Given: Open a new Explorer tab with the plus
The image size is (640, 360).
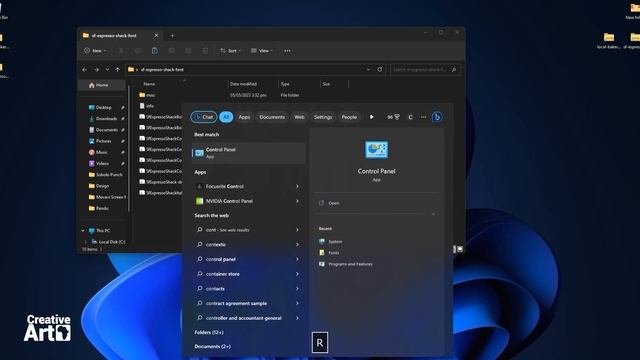Looking at the screenshot, I should 172,36.
